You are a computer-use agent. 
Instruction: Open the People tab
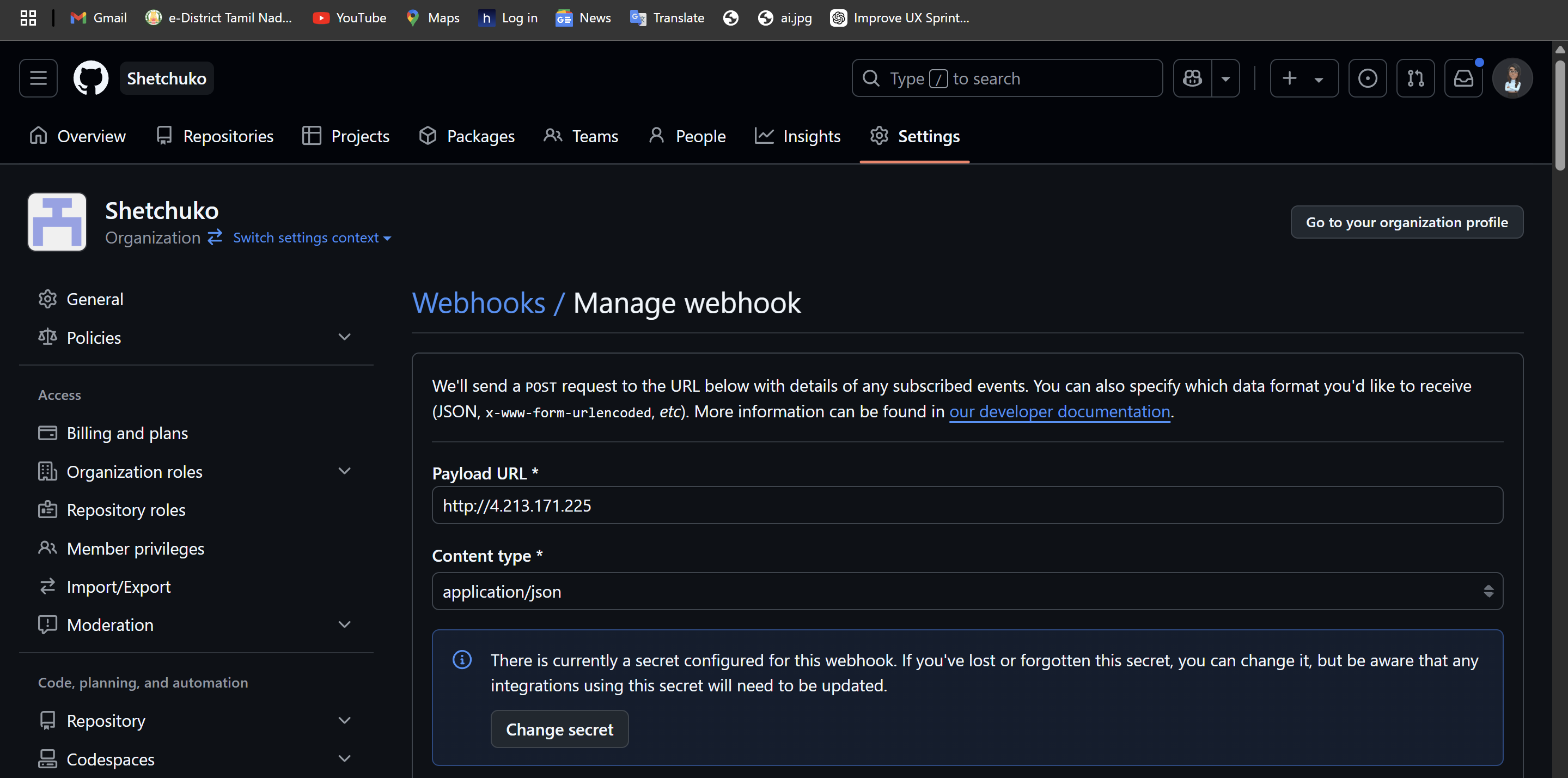687,136
